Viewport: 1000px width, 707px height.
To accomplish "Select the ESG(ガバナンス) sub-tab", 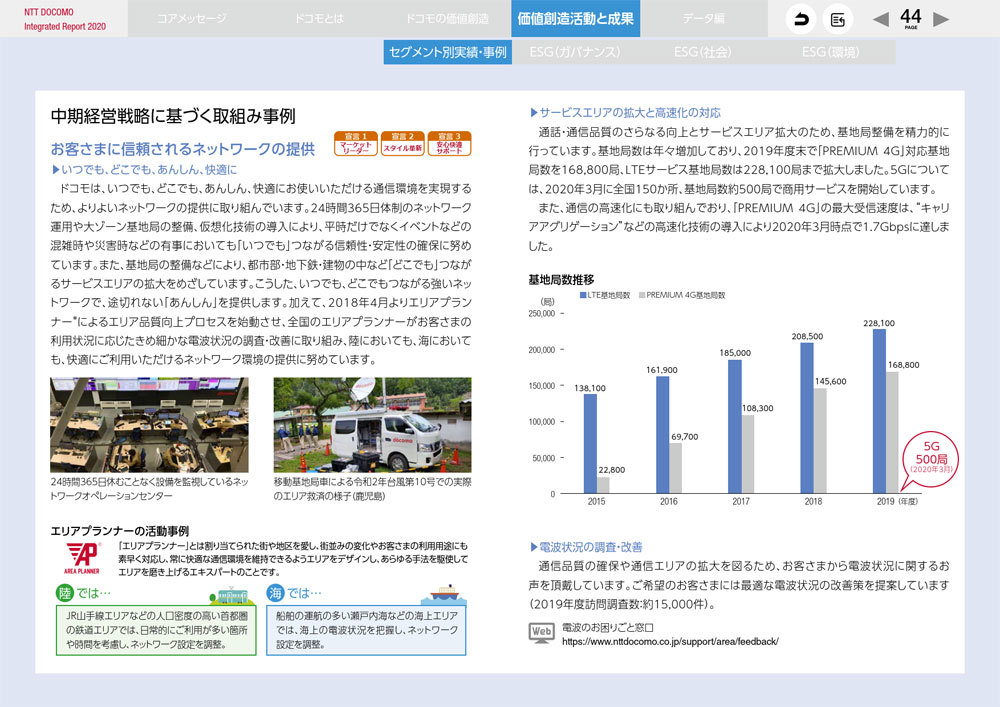I will [x=575, y=52].
